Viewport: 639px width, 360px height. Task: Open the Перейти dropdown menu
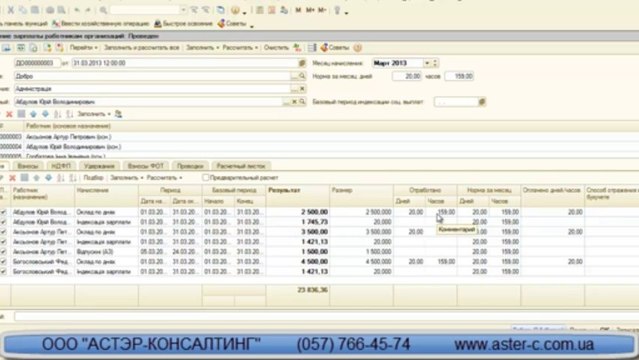(84, 48)
